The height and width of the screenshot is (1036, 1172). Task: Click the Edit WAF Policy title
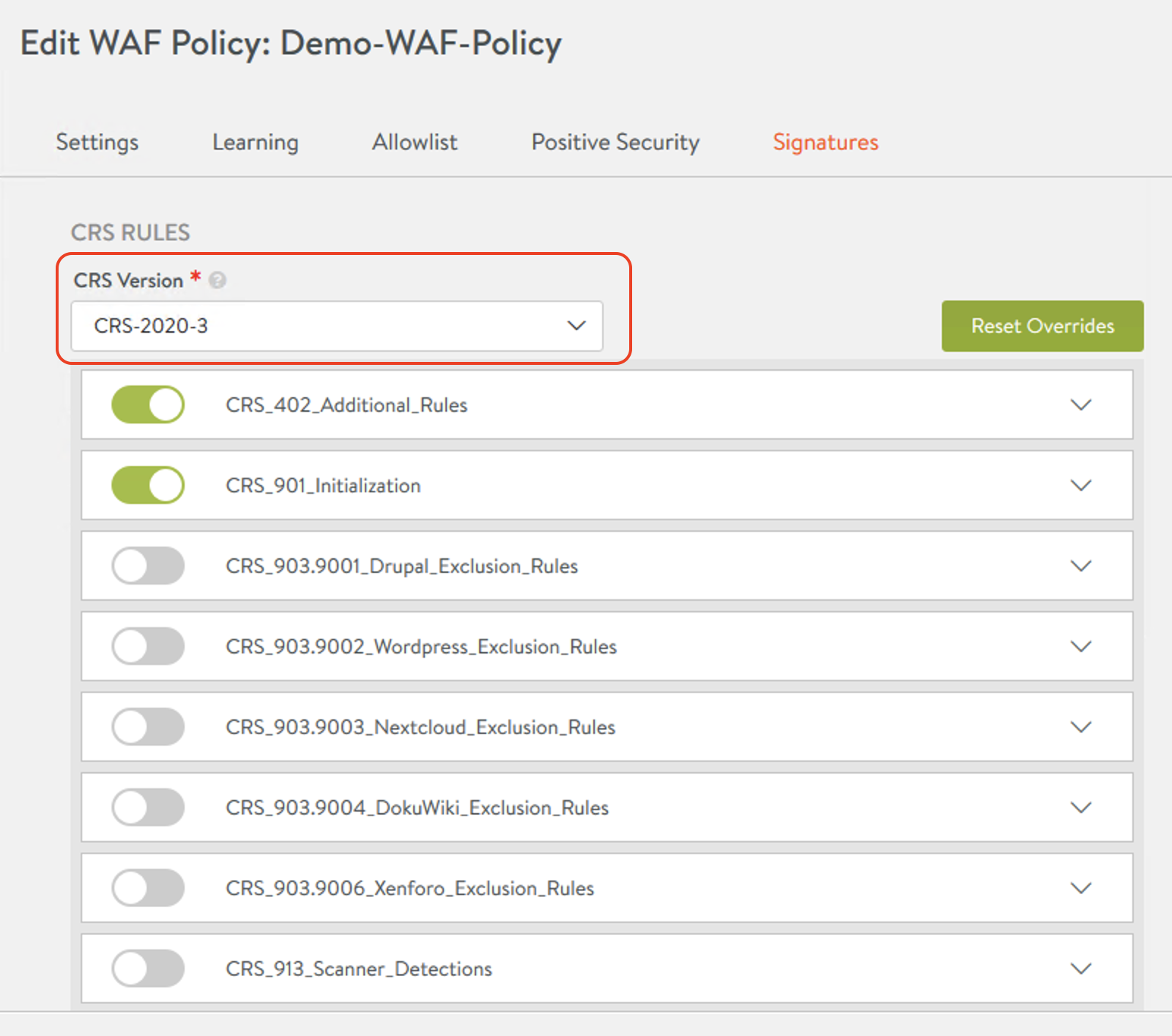click(x=291, y=44)
